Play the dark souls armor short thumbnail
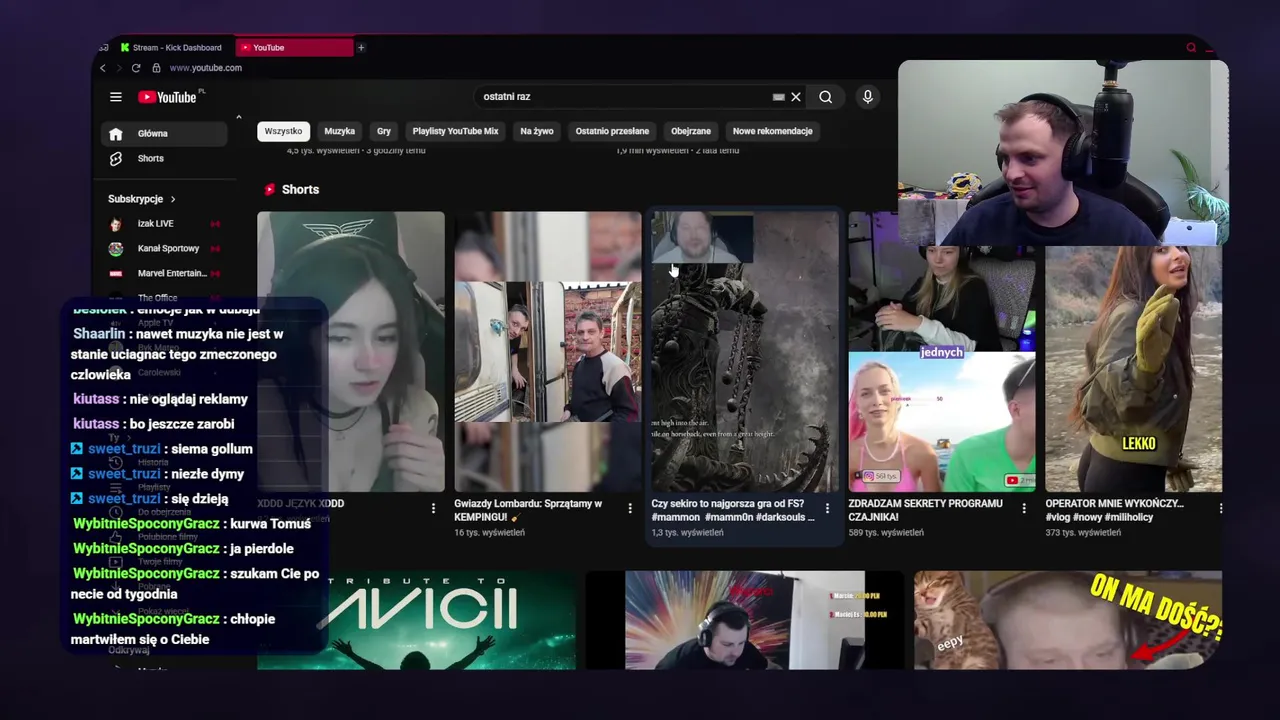Image resolution: width=1280 pixels, height=720 pixels. coord(745,351)
